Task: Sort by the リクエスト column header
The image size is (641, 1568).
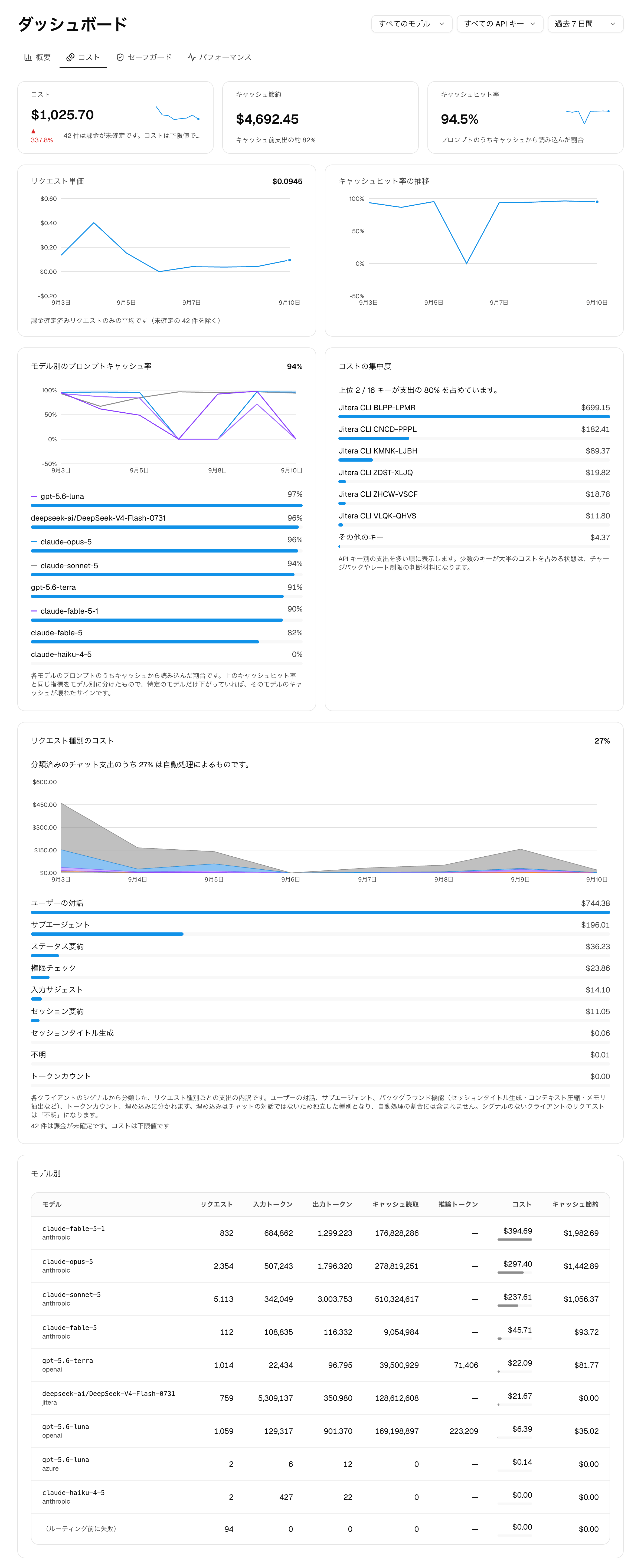Action: 217,1205
